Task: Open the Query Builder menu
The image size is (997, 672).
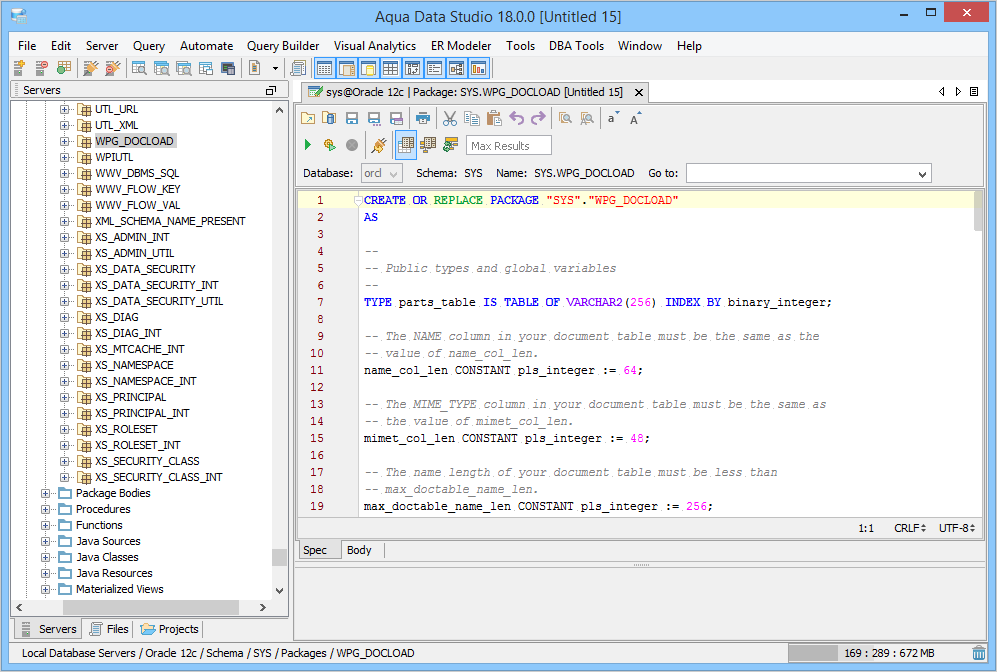Action: 283,46
